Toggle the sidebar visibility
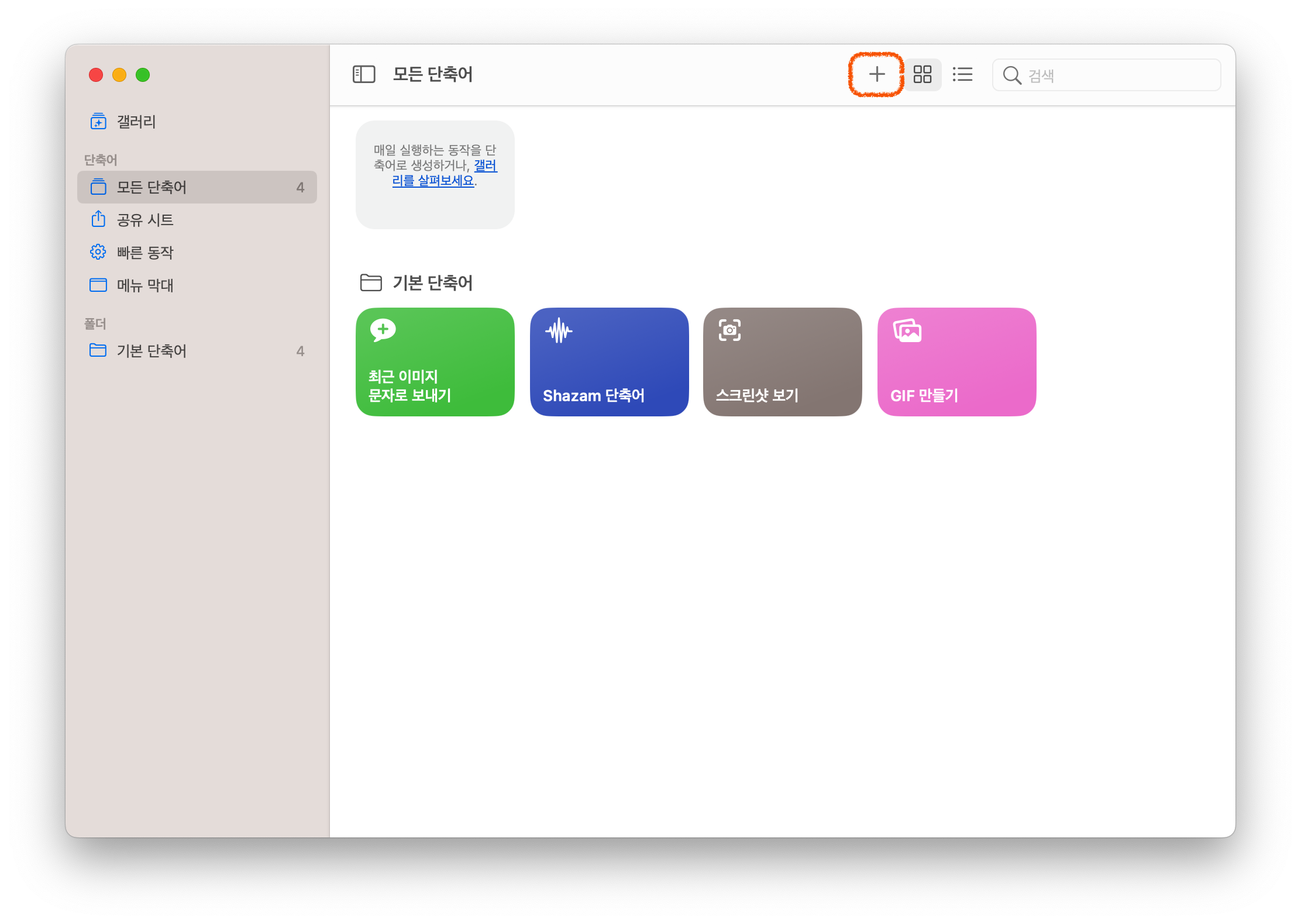 click(x=364, y=74)
